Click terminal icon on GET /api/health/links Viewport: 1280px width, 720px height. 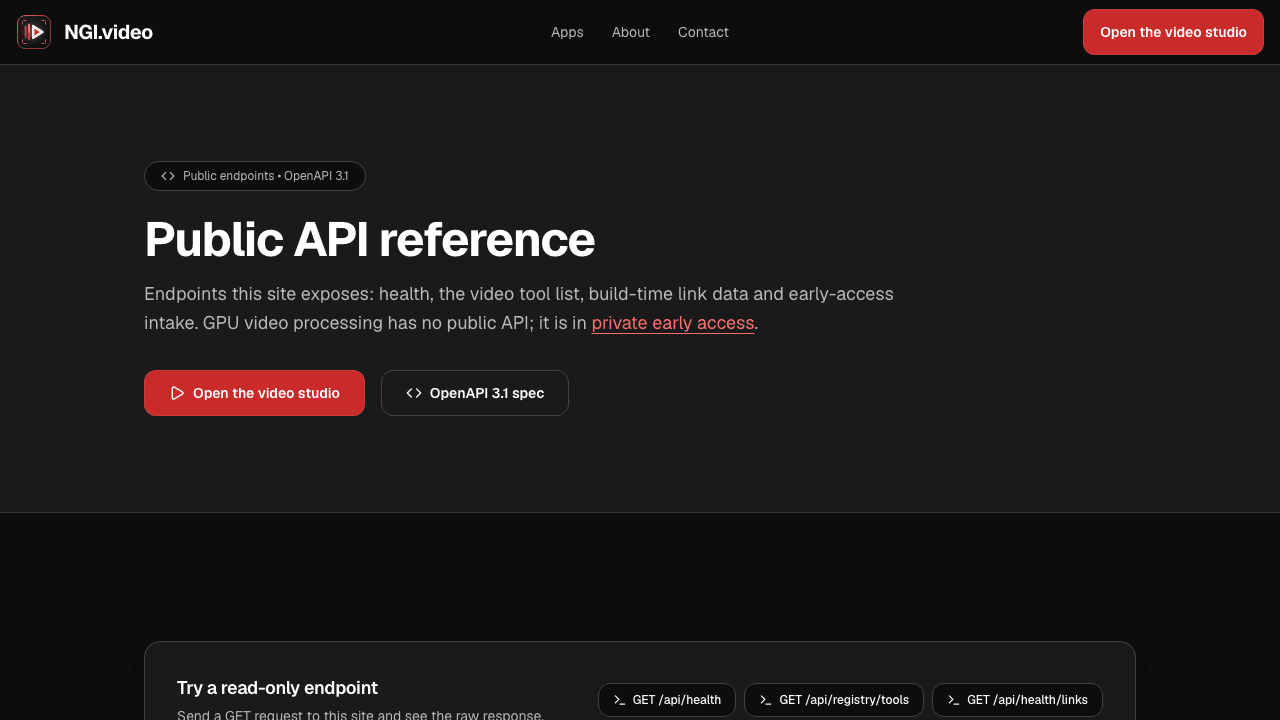coord(954,700)
